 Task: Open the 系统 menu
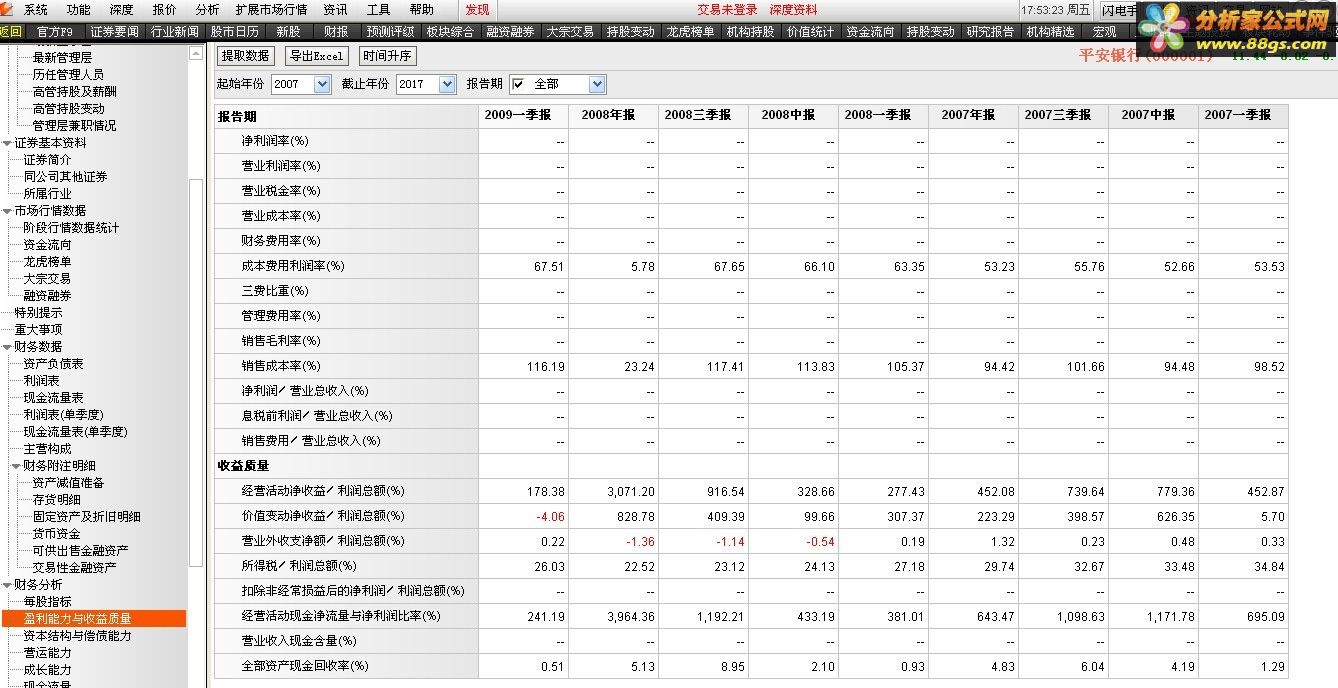tap(35, 10)
